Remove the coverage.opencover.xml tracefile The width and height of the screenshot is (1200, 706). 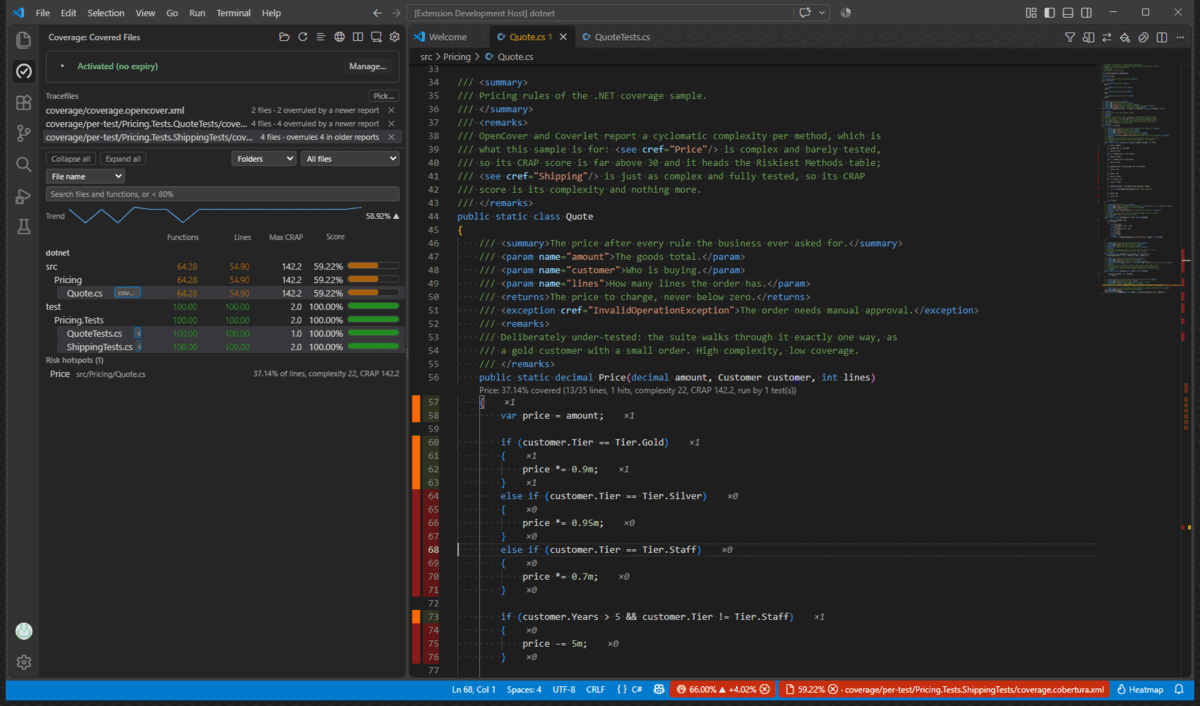(x=391, y=110)
